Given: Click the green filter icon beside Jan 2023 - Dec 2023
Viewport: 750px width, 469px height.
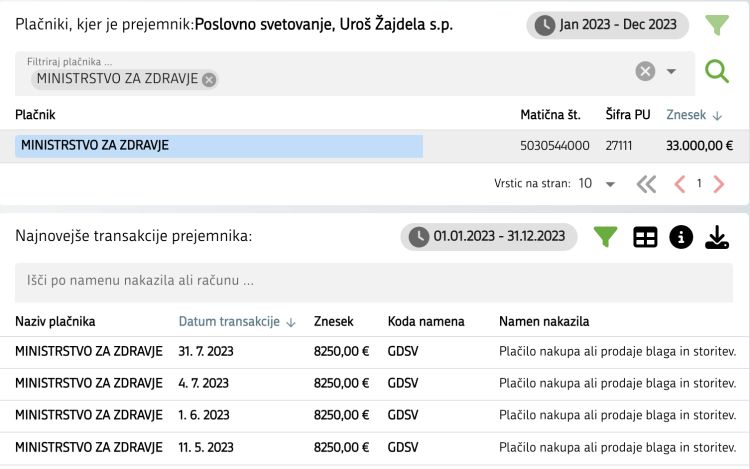Looking at the screenshot, I should [717, 24].
